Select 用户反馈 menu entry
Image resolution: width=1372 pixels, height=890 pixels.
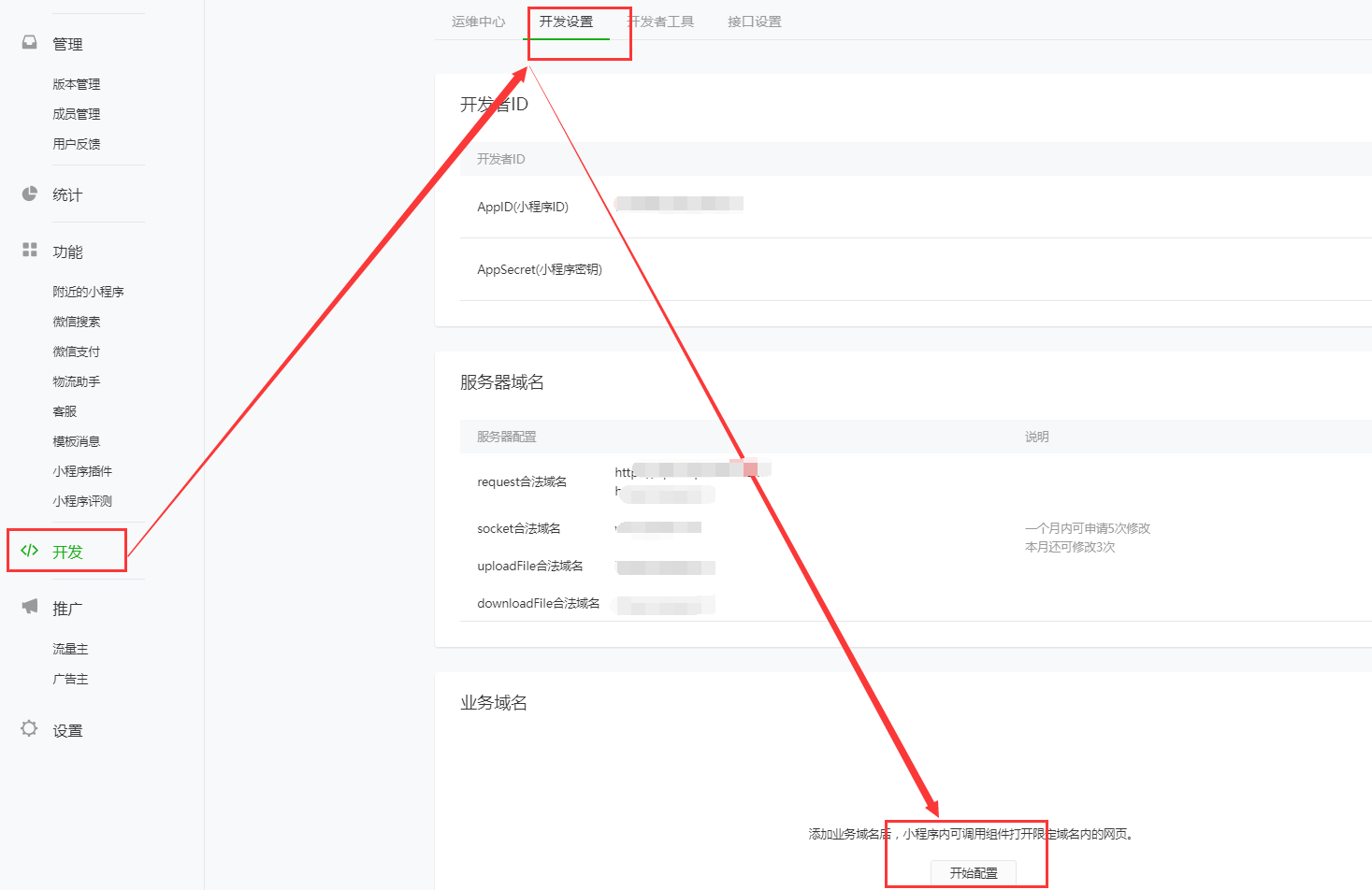click(77, 144)
